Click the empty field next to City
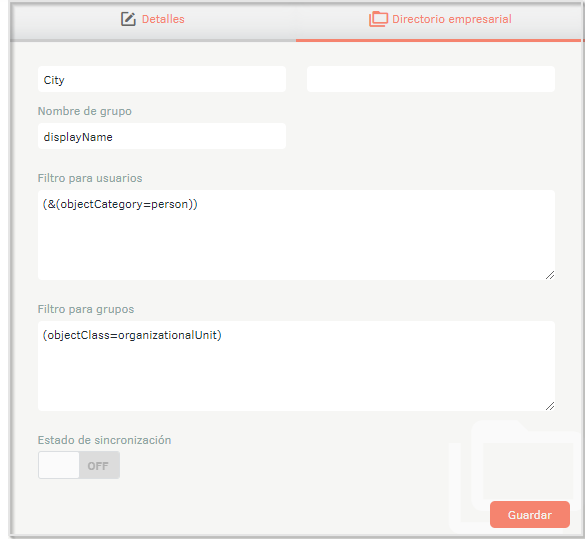The width and height of the screenshot is (585, 539). click(x=431, y=79)
